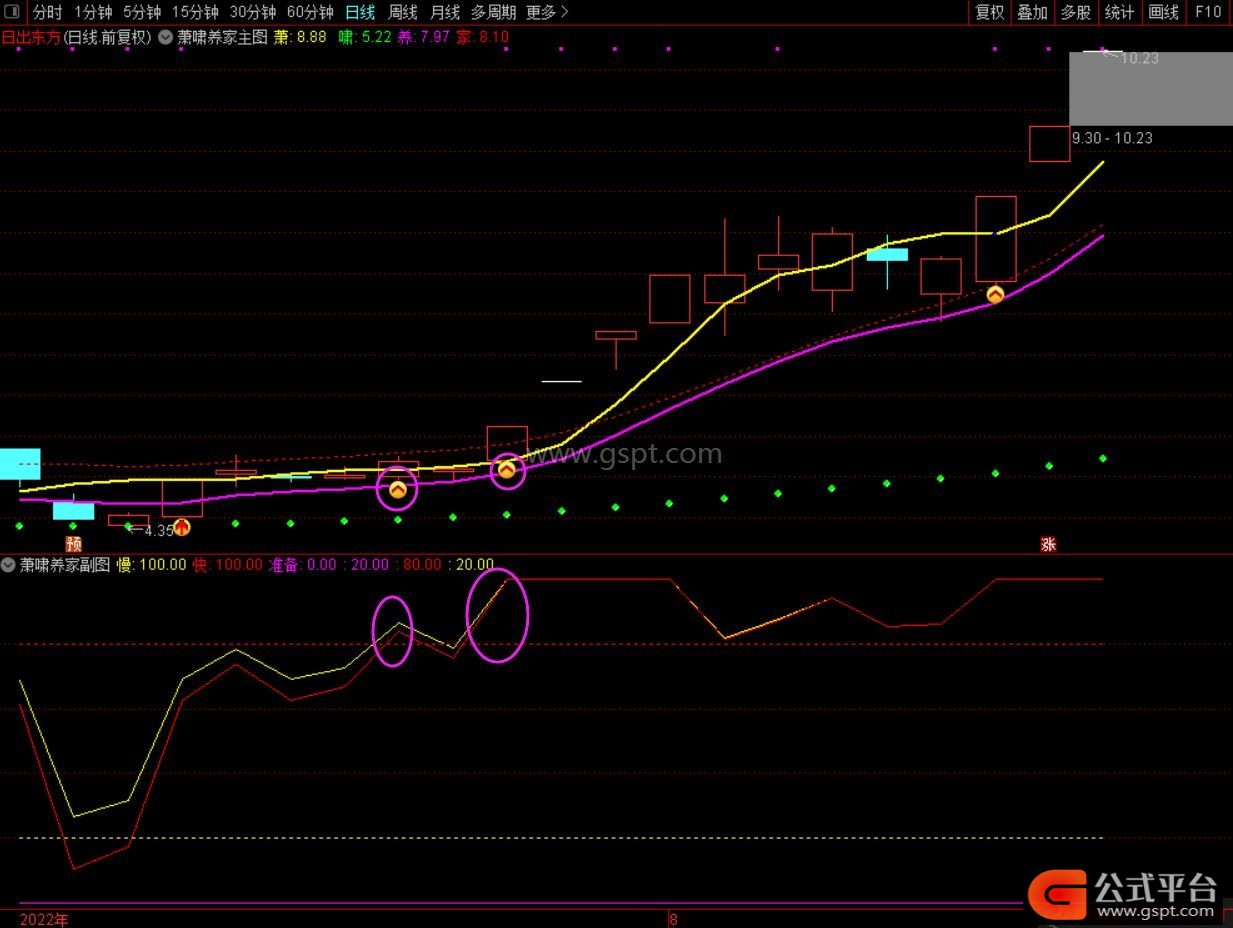
Task: Click the 萧啸养家主图 indicator label
Action: (x=222, y=37)
